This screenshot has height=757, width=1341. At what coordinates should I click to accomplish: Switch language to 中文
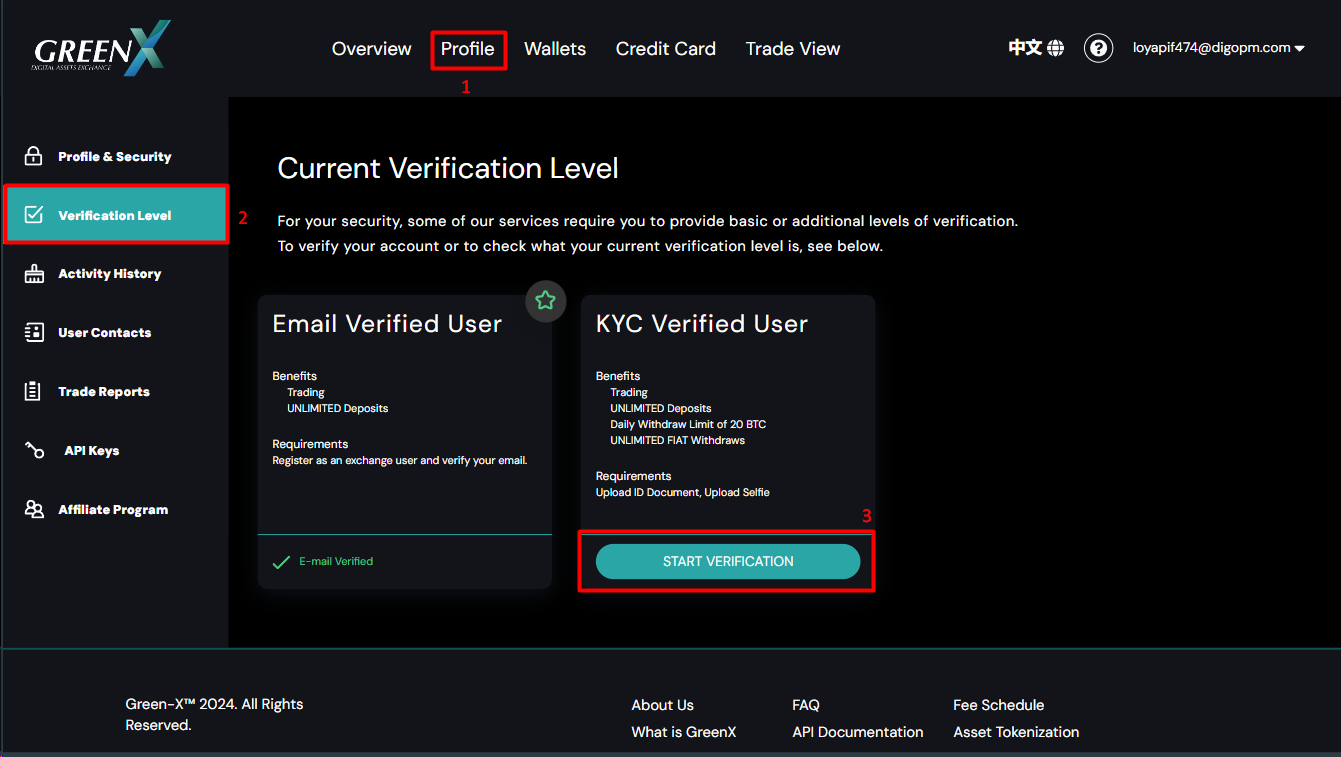(1025, 48)
